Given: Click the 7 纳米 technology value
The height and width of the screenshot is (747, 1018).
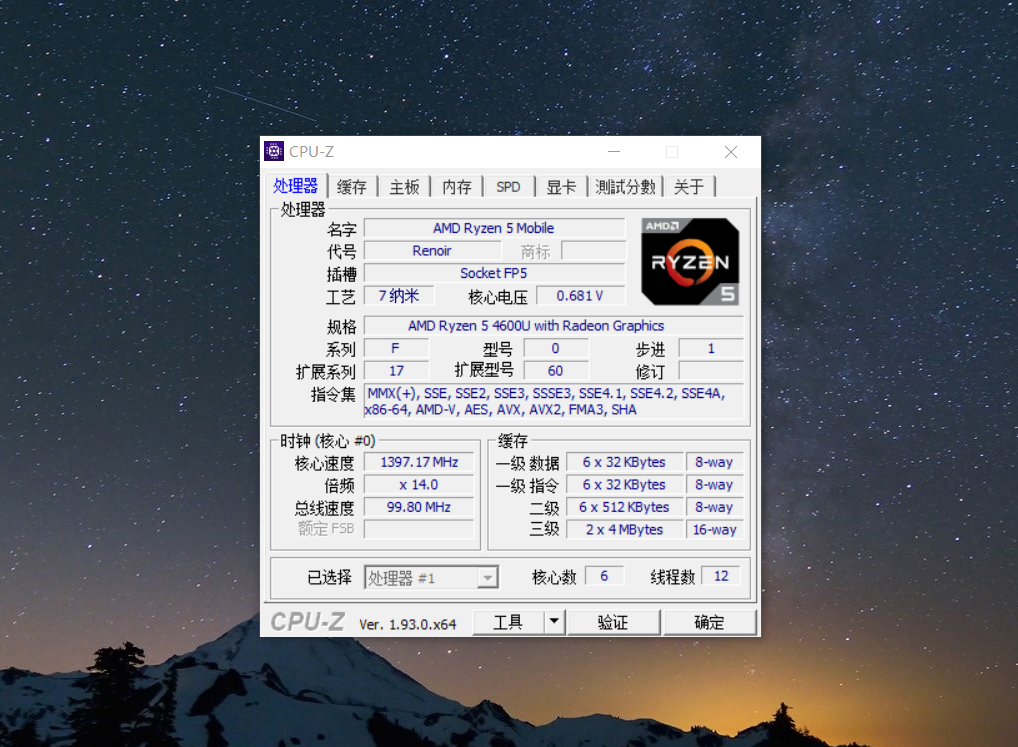Looking at the screenshot, I should pos(399,296).
